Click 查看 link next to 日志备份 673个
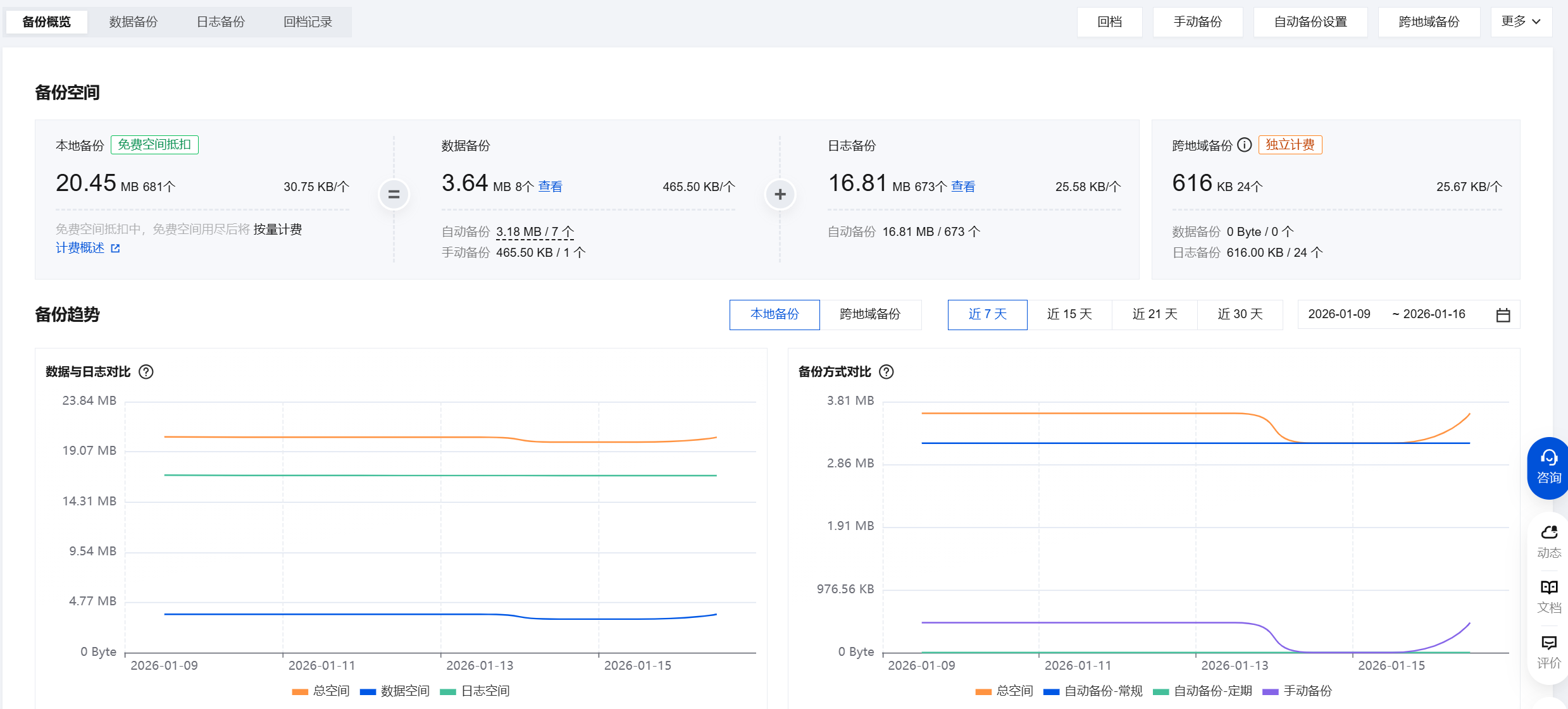The height and width of the screenshot is (709, 1568). click(x=962, y=187)
